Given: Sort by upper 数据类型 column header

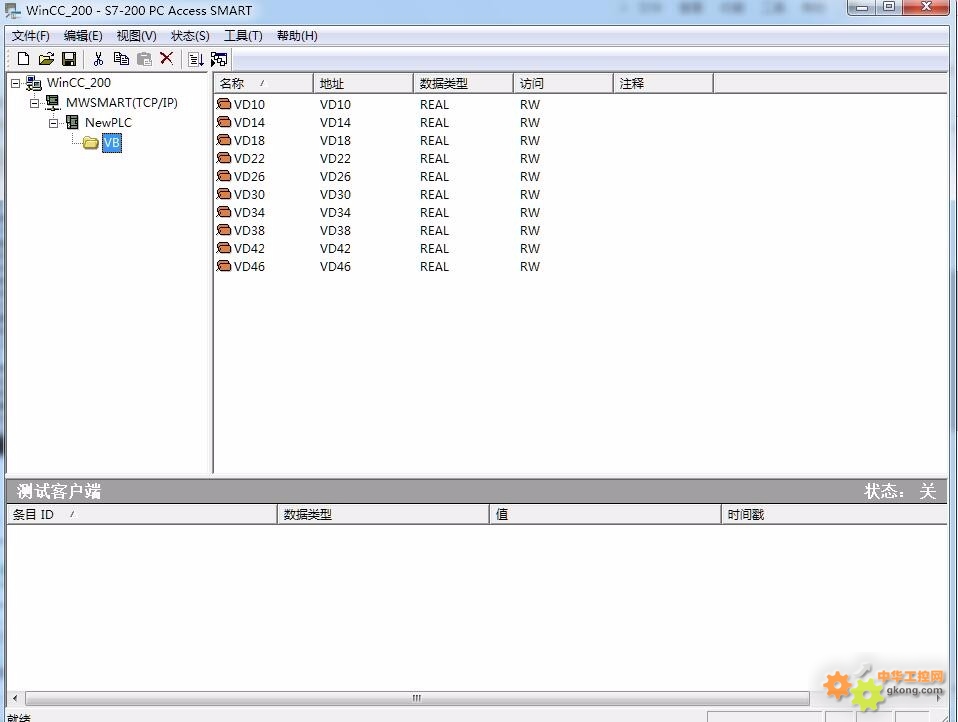Looking at the screenshot, I should 463,83.
